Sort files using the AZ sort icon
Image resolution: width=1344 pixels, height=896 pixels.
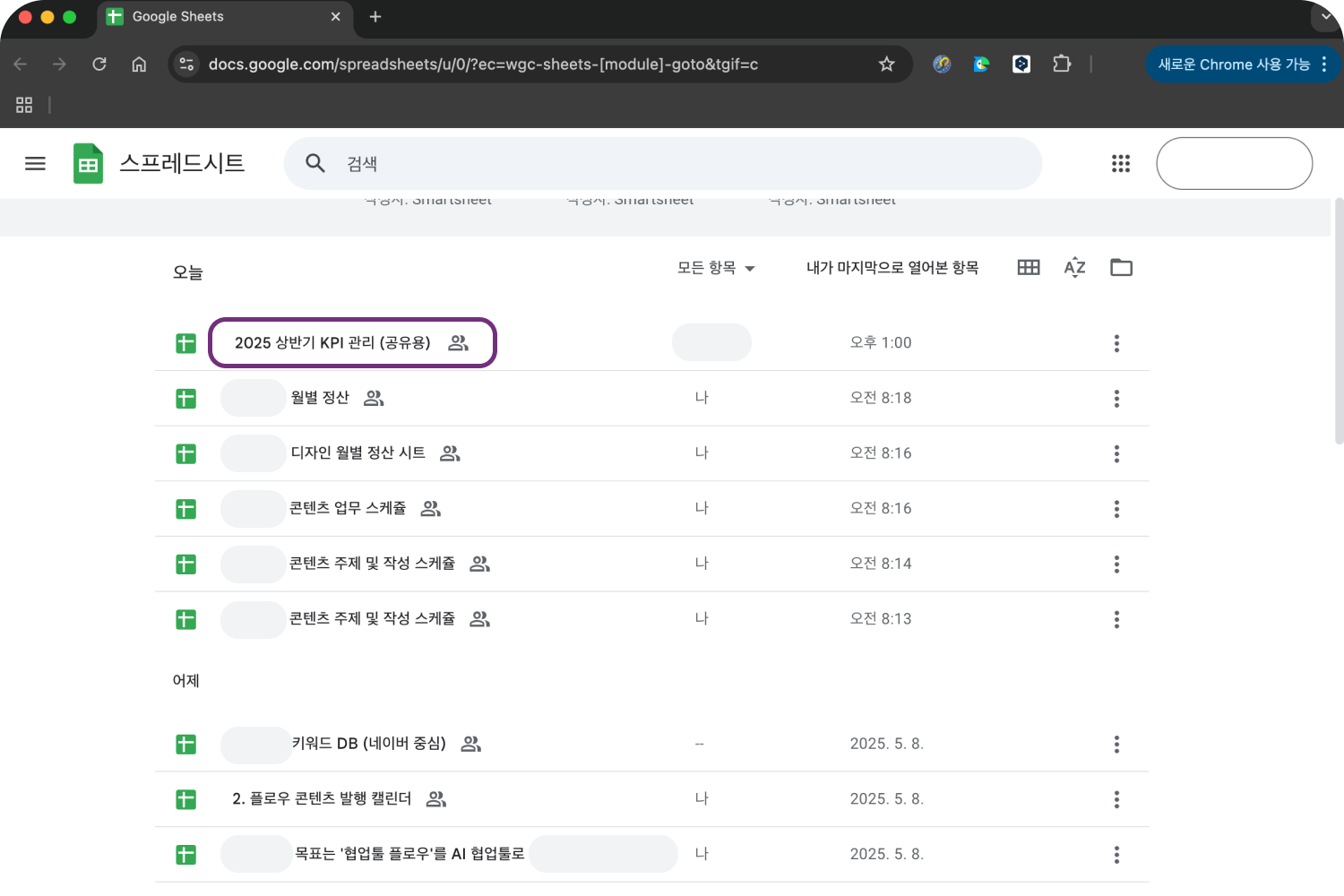(x=1074, y=267)
